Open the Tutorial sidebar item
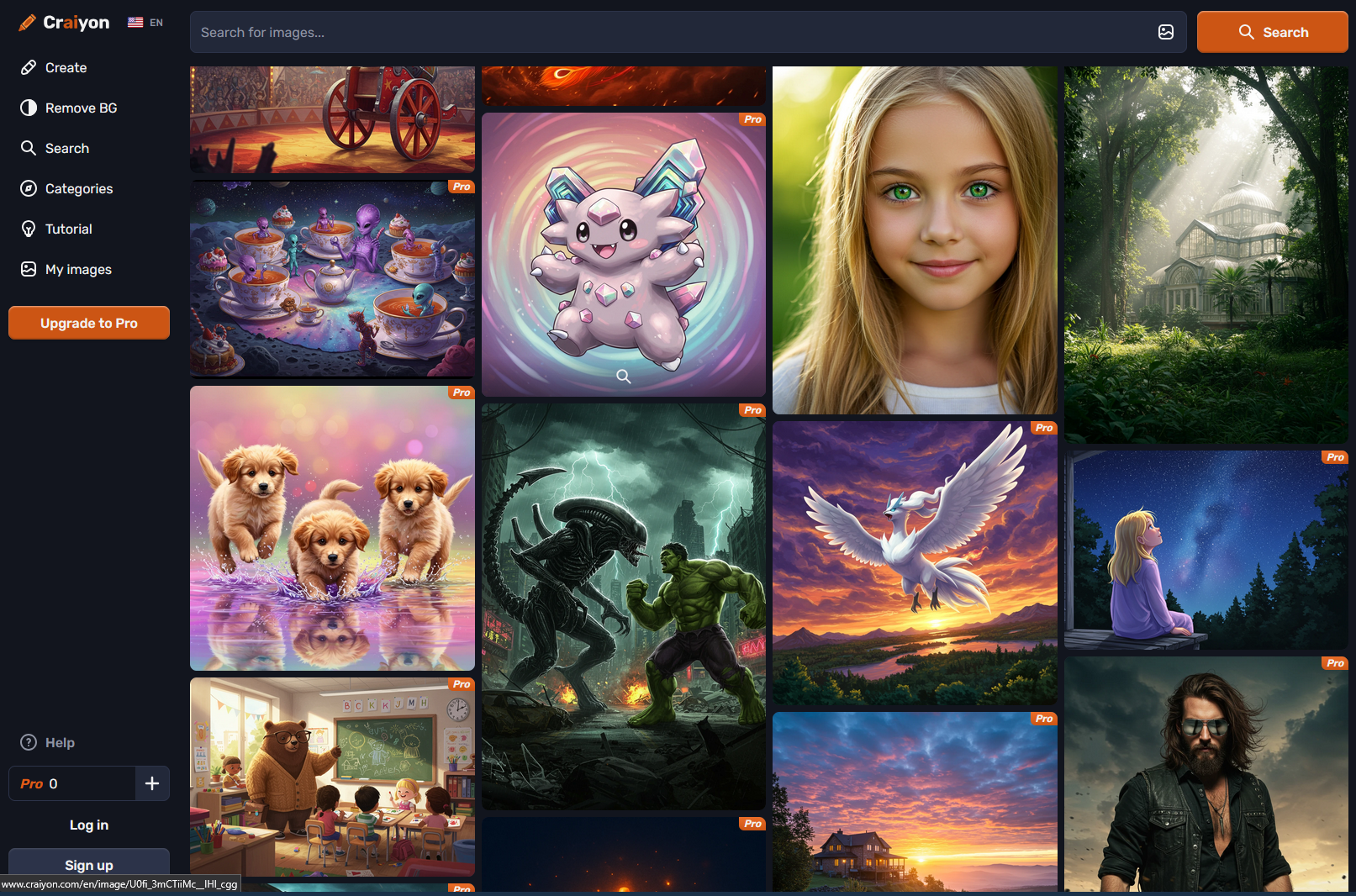The height and width of the screenshot is (896, 1356). [68, 229]
